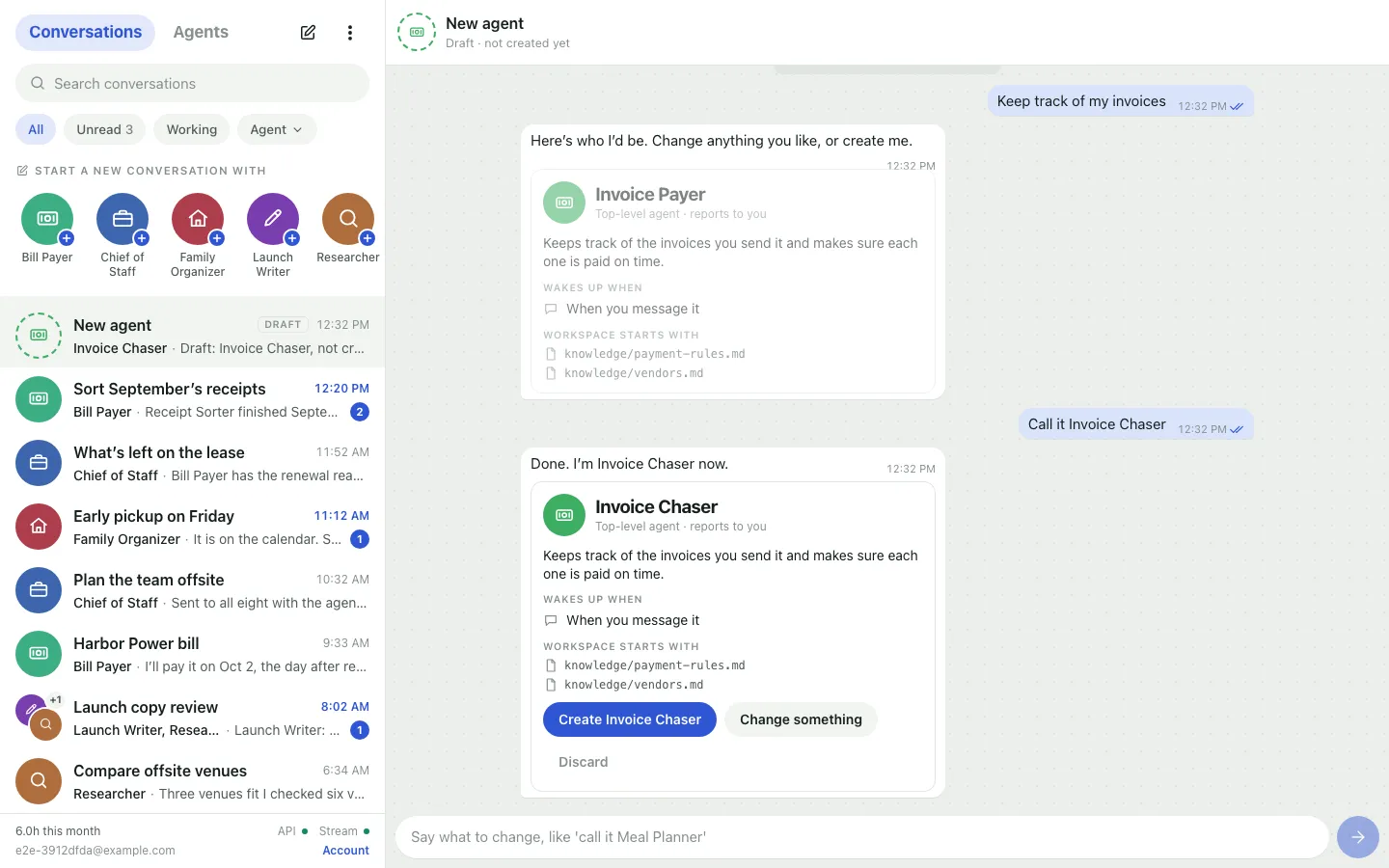Click the unread badge on Early pickup on Friday
This screenshot has width=1389, height=868.
pyautogui.click(x=360, y=539)
